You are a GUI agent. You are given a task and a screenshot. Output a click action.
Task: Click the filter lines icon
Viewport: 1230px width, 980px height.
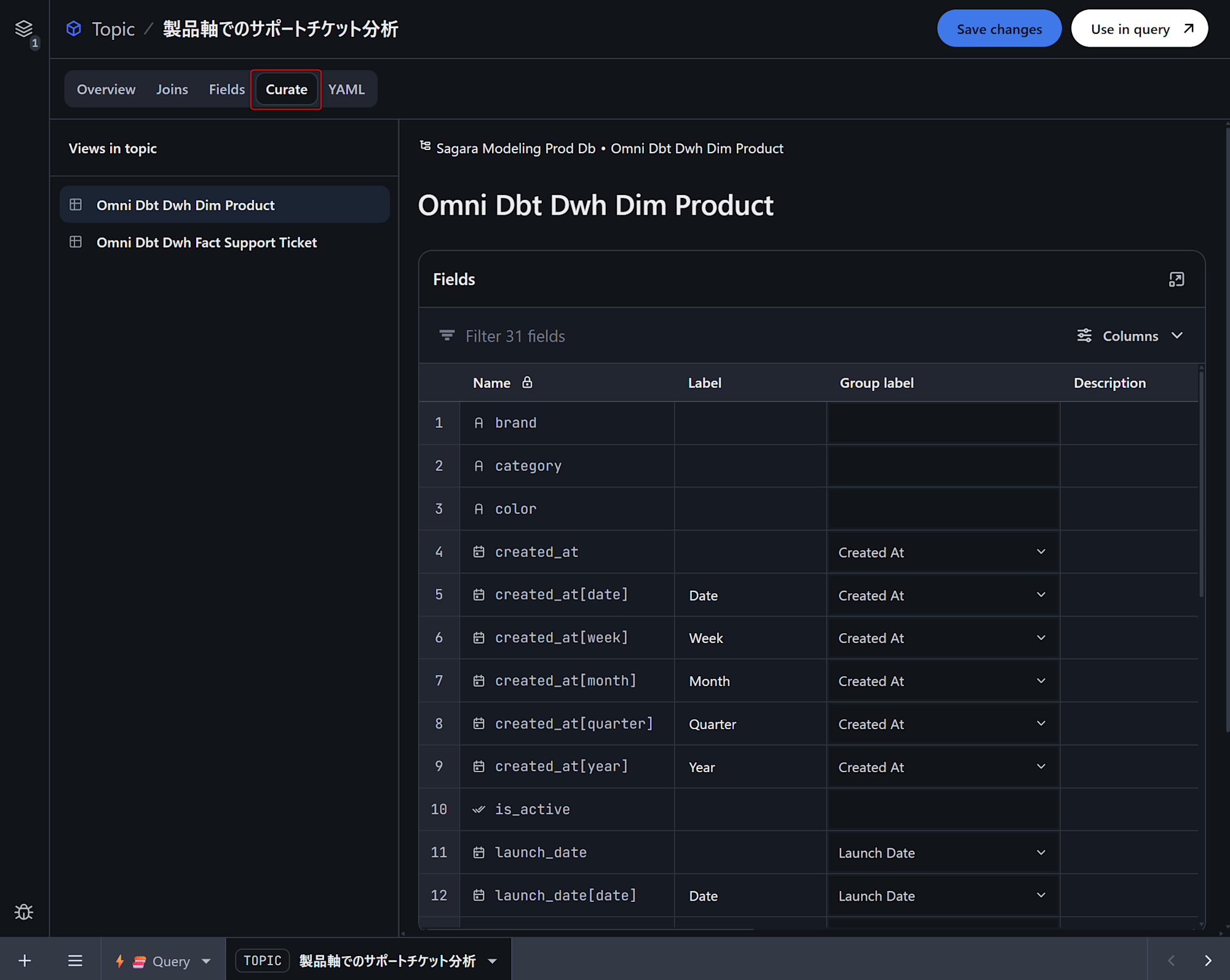point(446,336)
